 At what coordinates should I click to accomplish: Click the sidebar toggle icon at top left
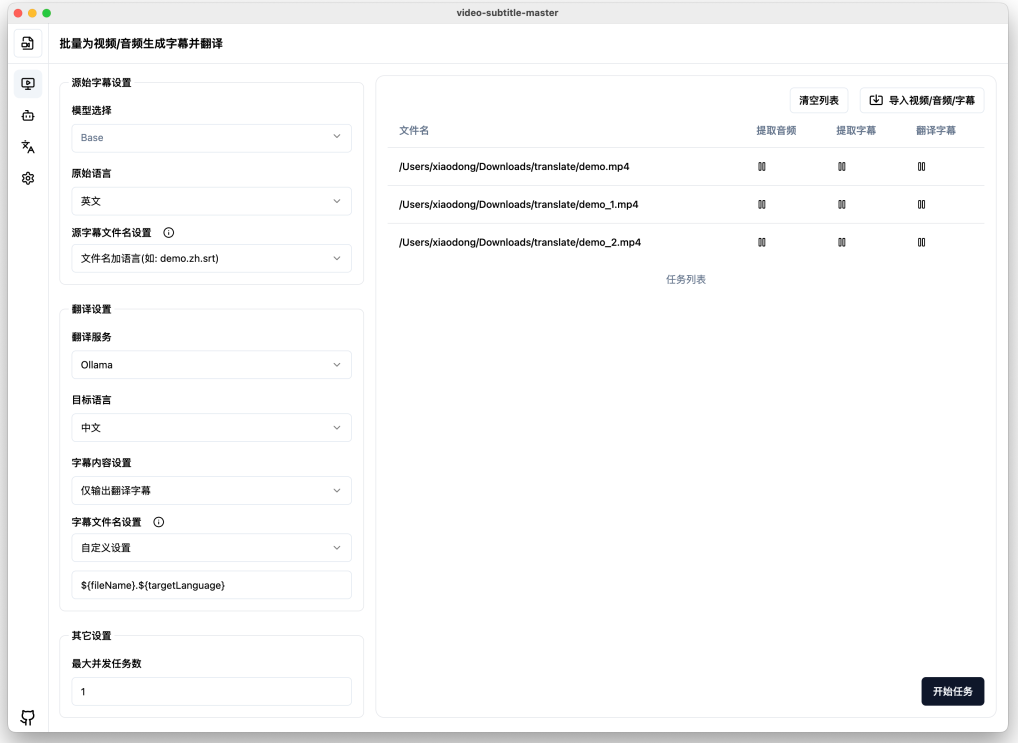28,43
